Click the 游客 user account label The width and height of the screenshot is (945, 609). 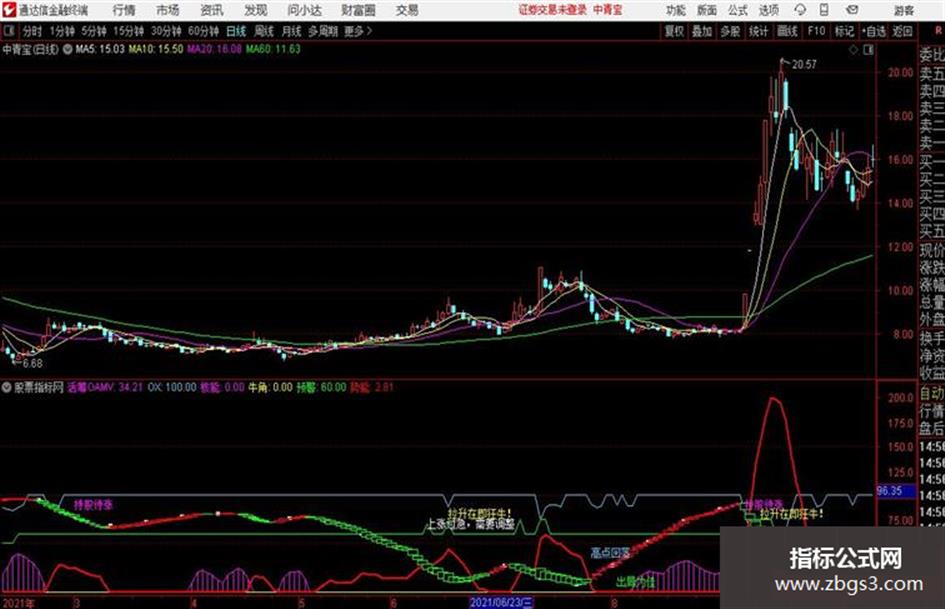click(903, 10)
